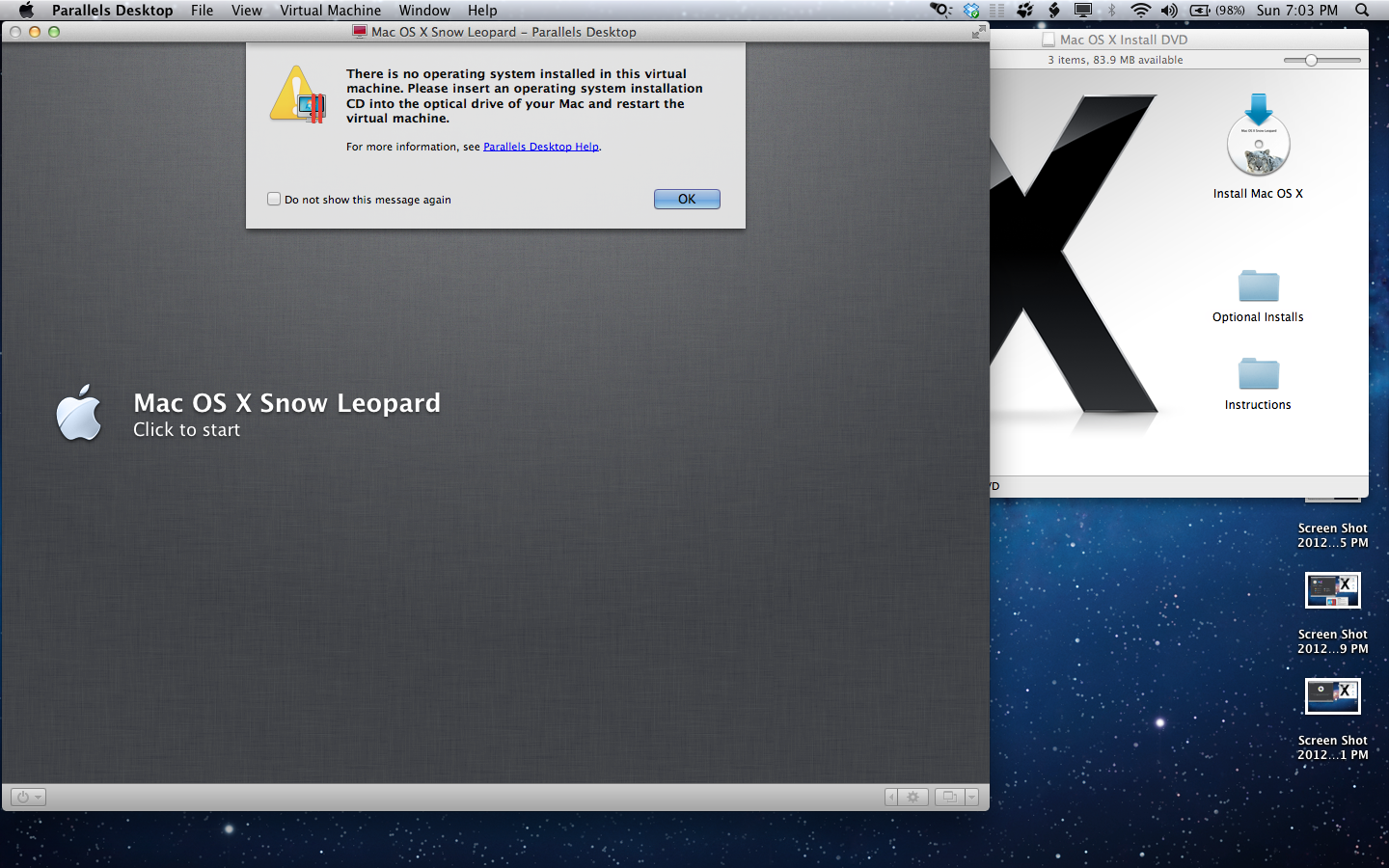Click the battery 98% status icon
1389x868 pixels.
click(1217, 11)
